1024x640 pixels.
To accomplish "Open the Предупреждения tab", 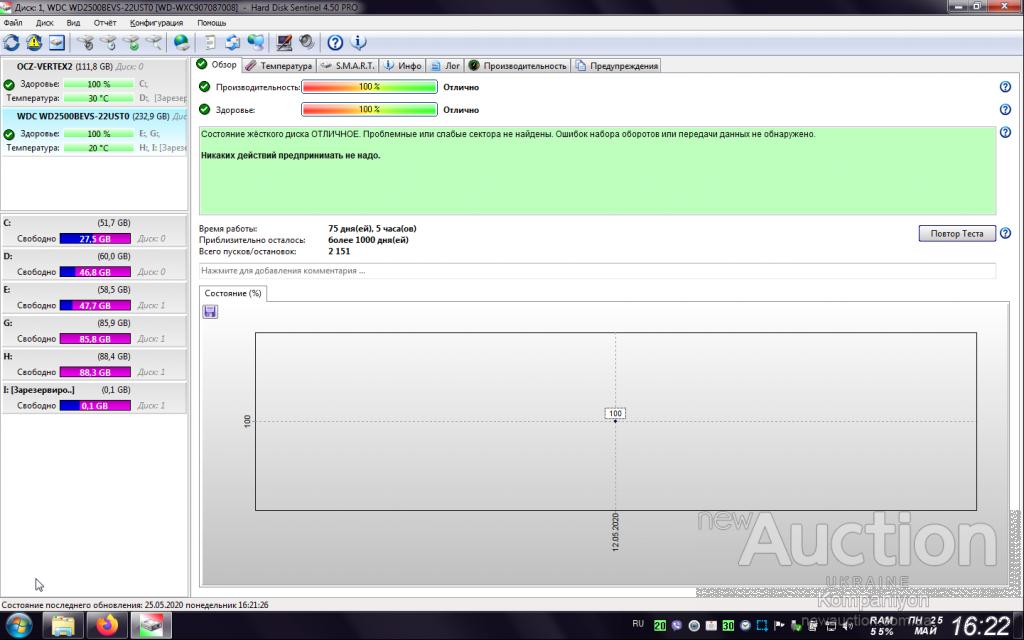I will click(x=616, y=65).
